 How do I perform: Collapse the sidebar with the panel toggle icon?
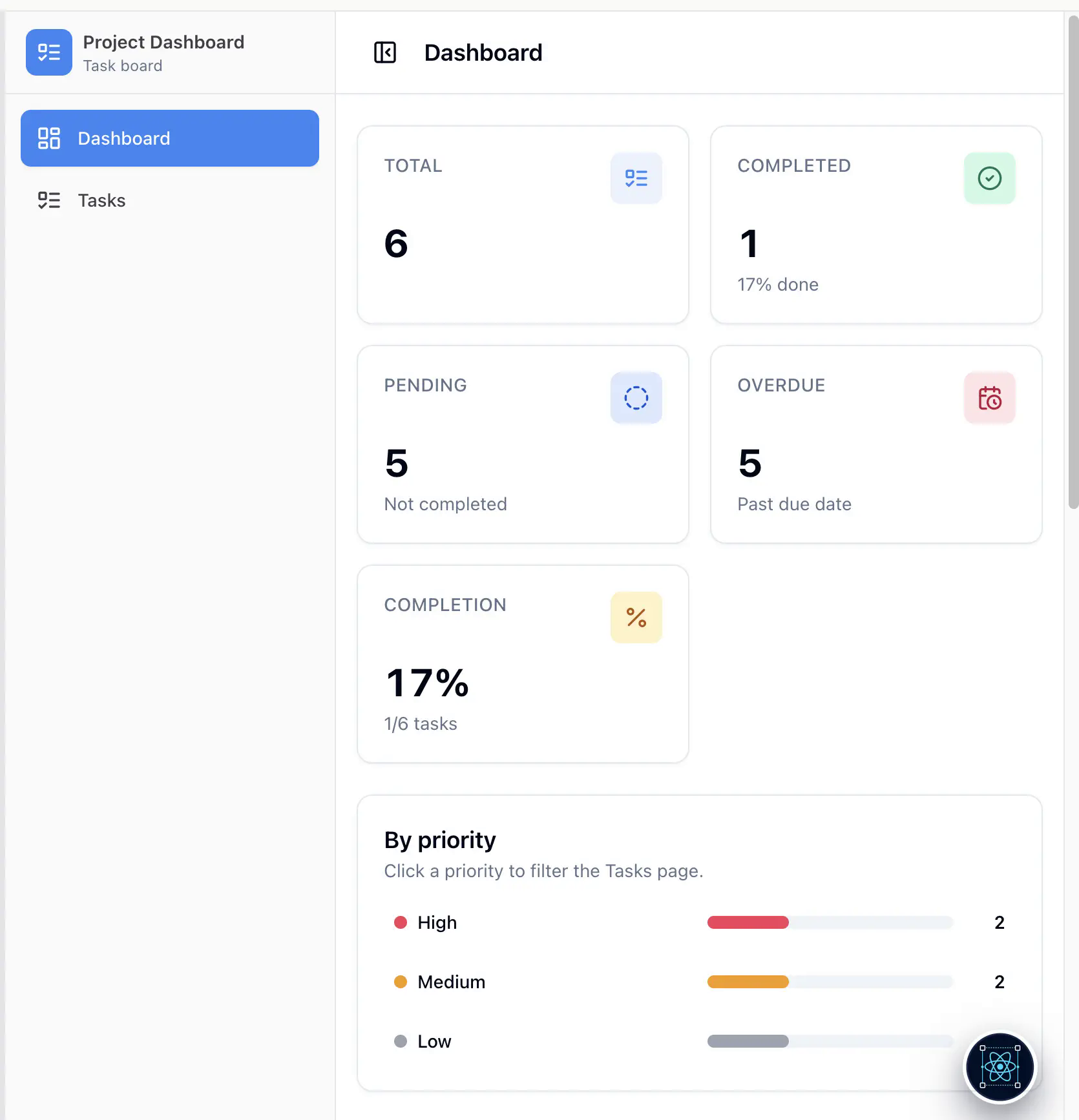click(385, 52)
